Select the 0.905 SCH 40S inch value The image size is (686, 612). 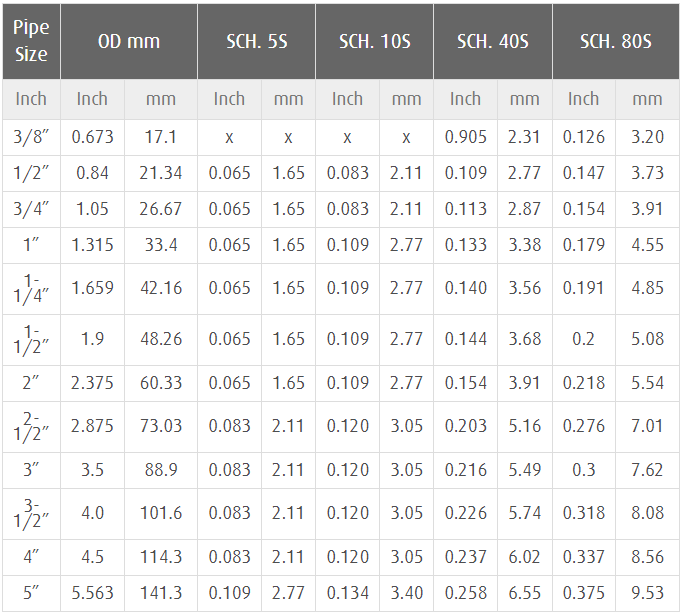[x=466, y=137]
